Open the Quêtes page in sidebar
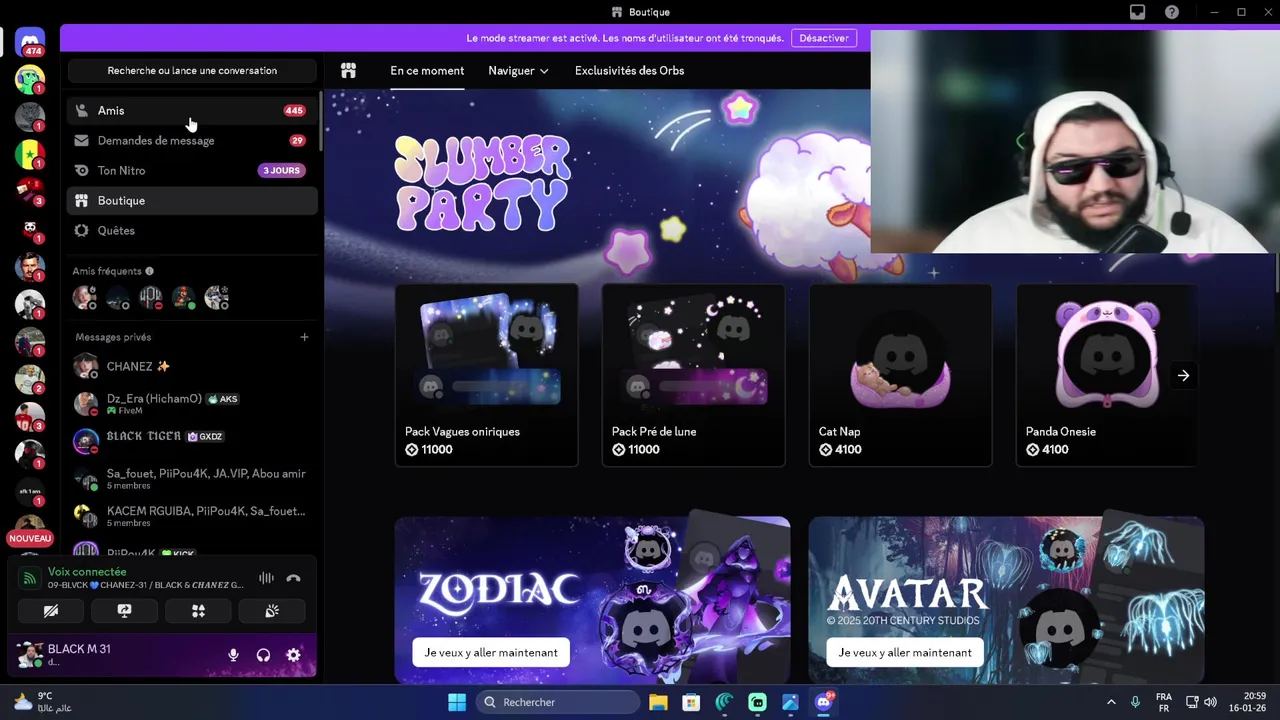Viewport: 1280px width, 720px height. pos(192,231)
